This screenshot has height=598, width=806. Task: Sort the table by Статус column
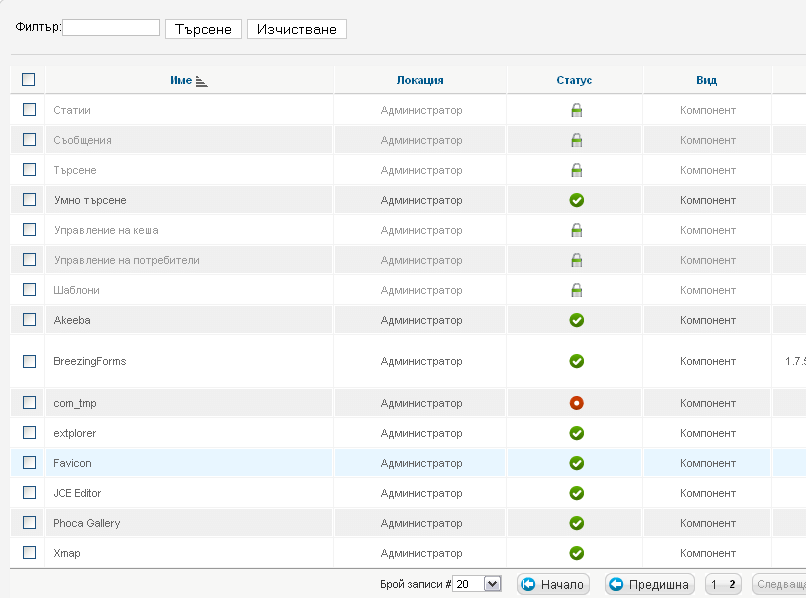pyautogui.click(x=574, y=80)
